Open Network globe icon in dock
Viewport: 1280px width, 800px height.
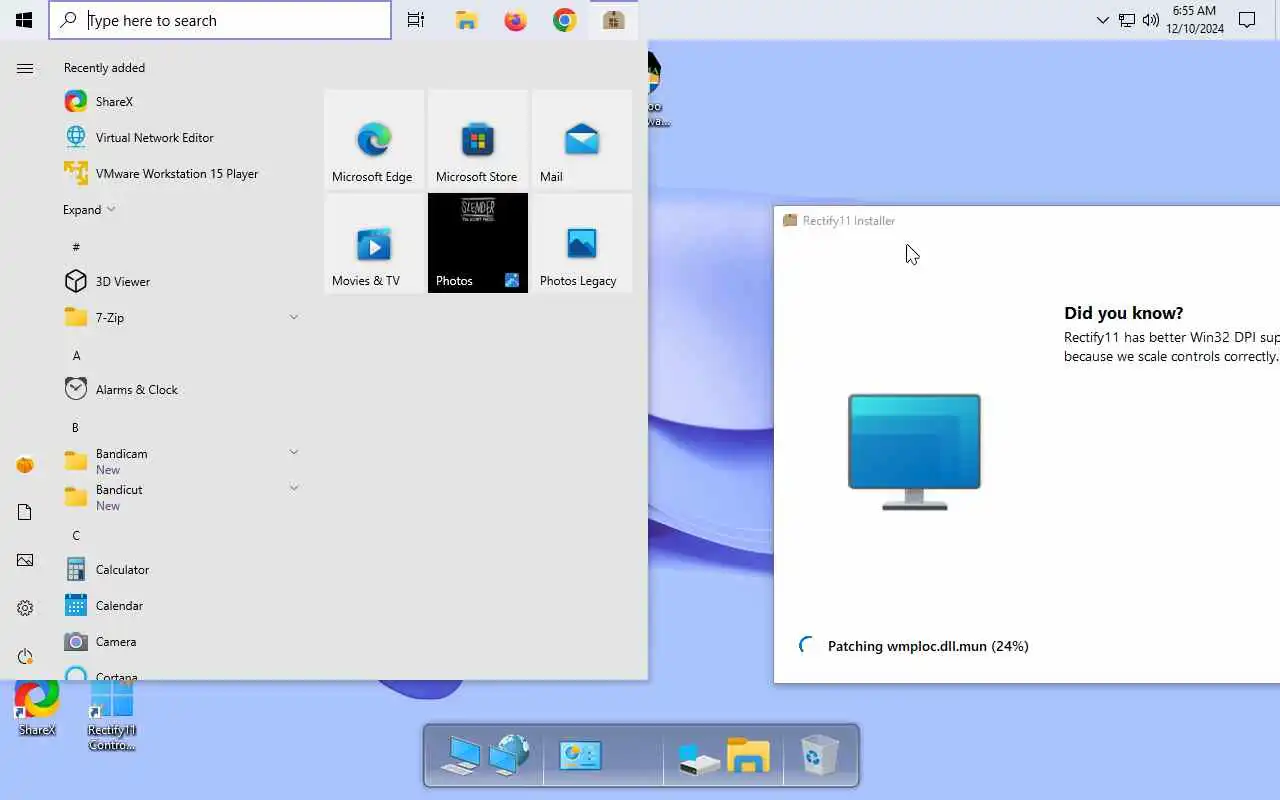(510, 755)
